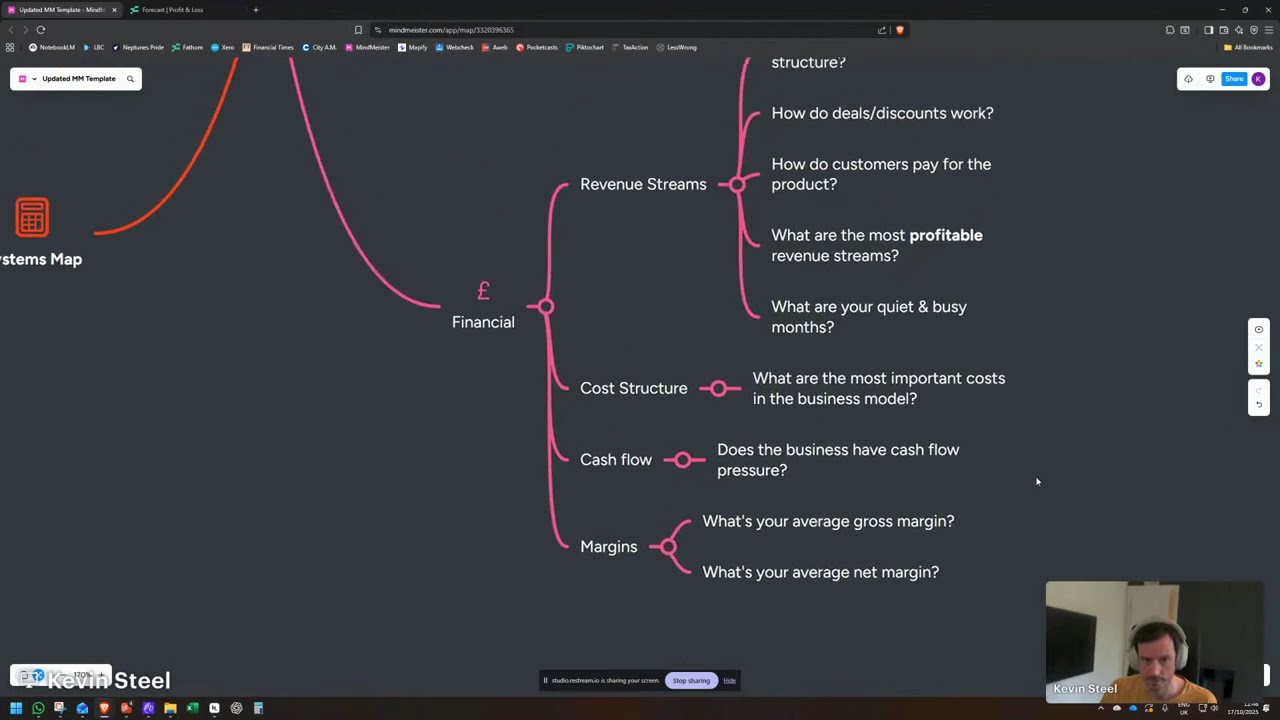Click the address bar URL
1280x720 pixels.
click(x=451, y=30)
